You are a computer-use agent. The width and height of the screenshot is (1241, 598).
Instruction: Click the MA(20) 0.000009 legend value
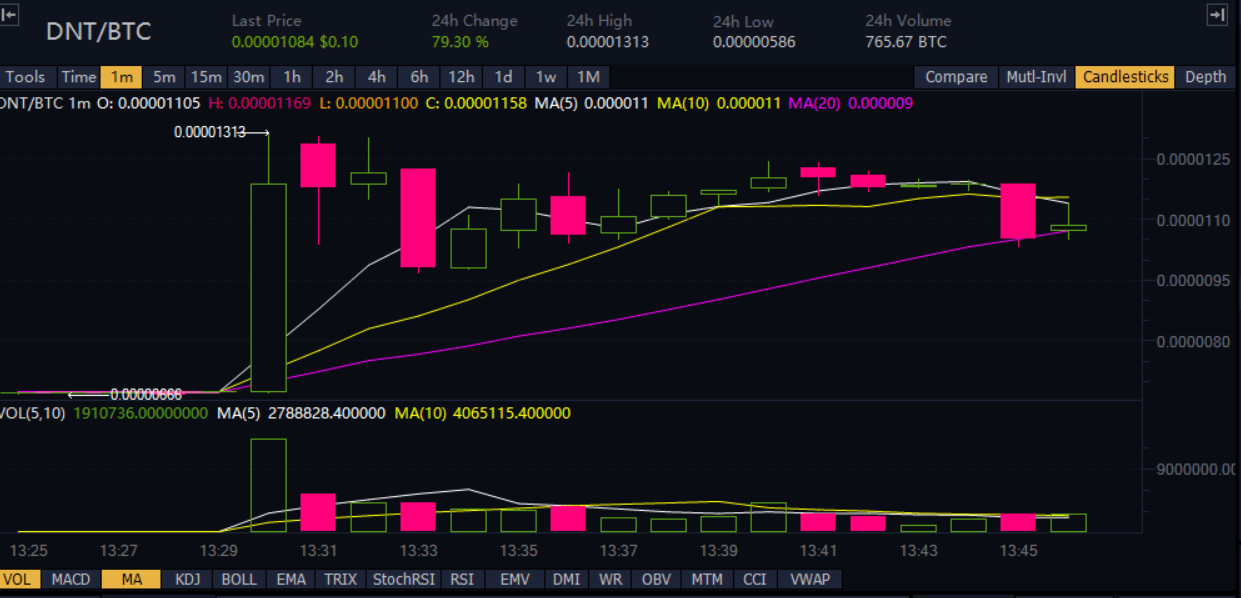[x=851, y=102]
